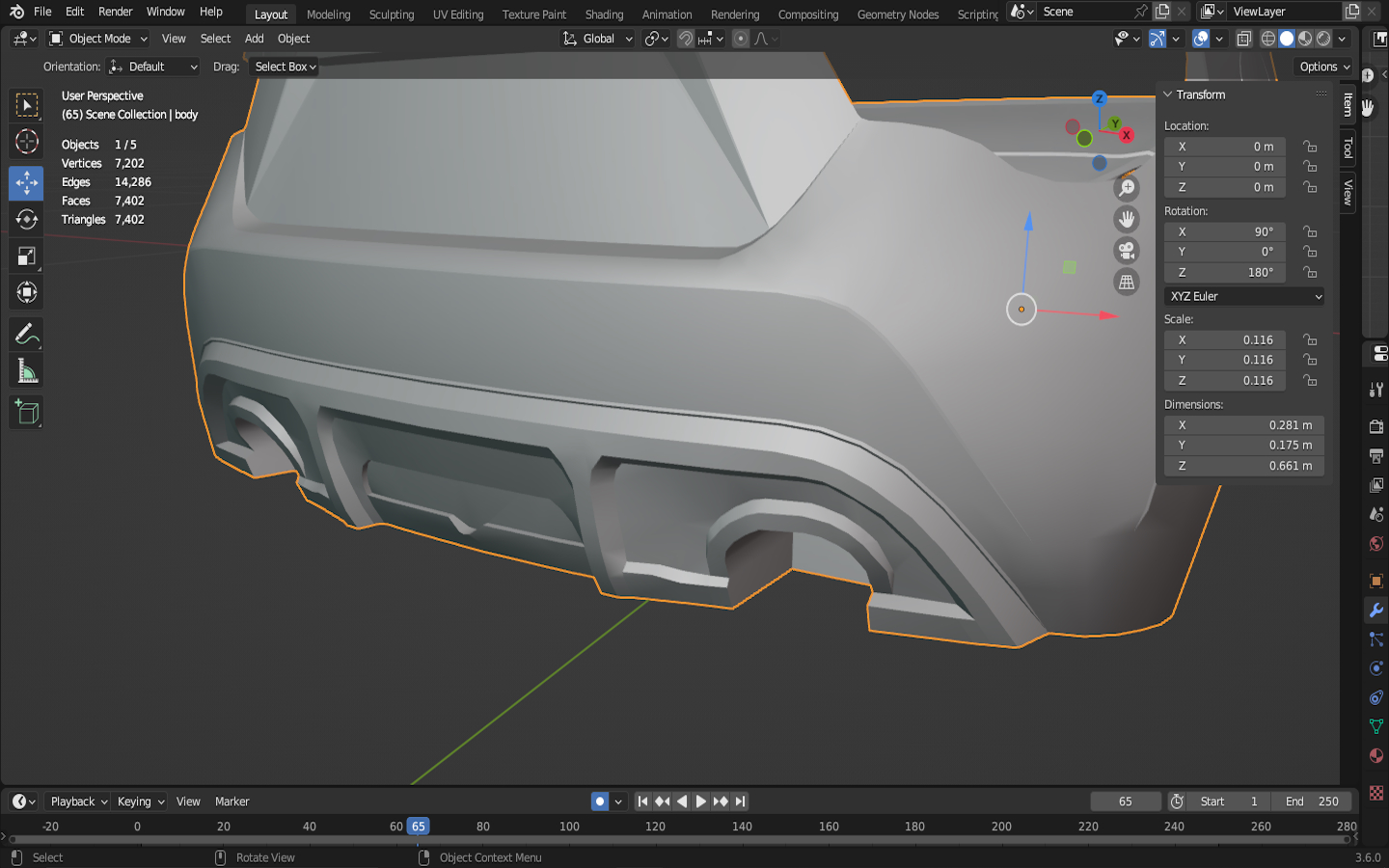The width and height of the screenshot is (1389, 868).
Task: Play the animation in reverse
Action: [x=682, y=801]
